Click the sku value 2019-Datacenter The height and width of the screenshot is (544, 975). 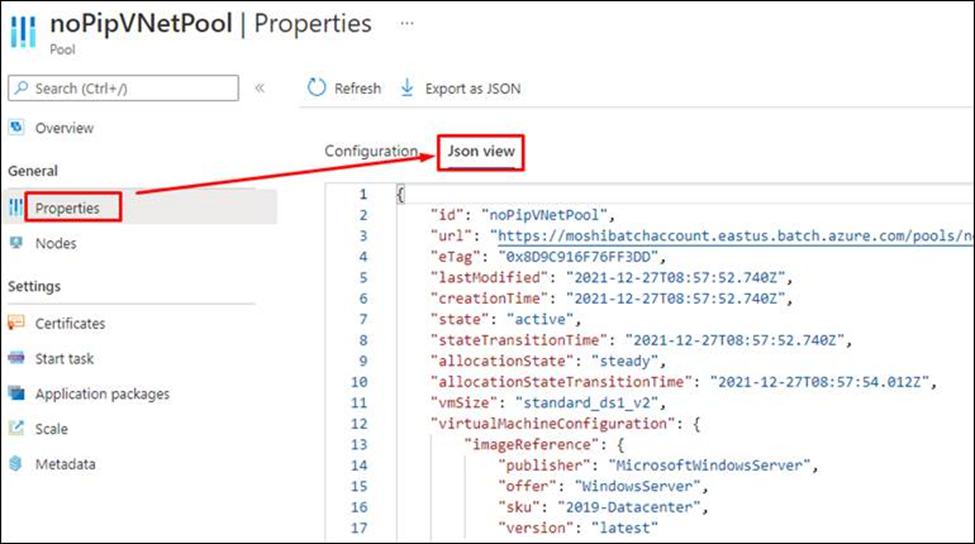click(x=629, y=507)
